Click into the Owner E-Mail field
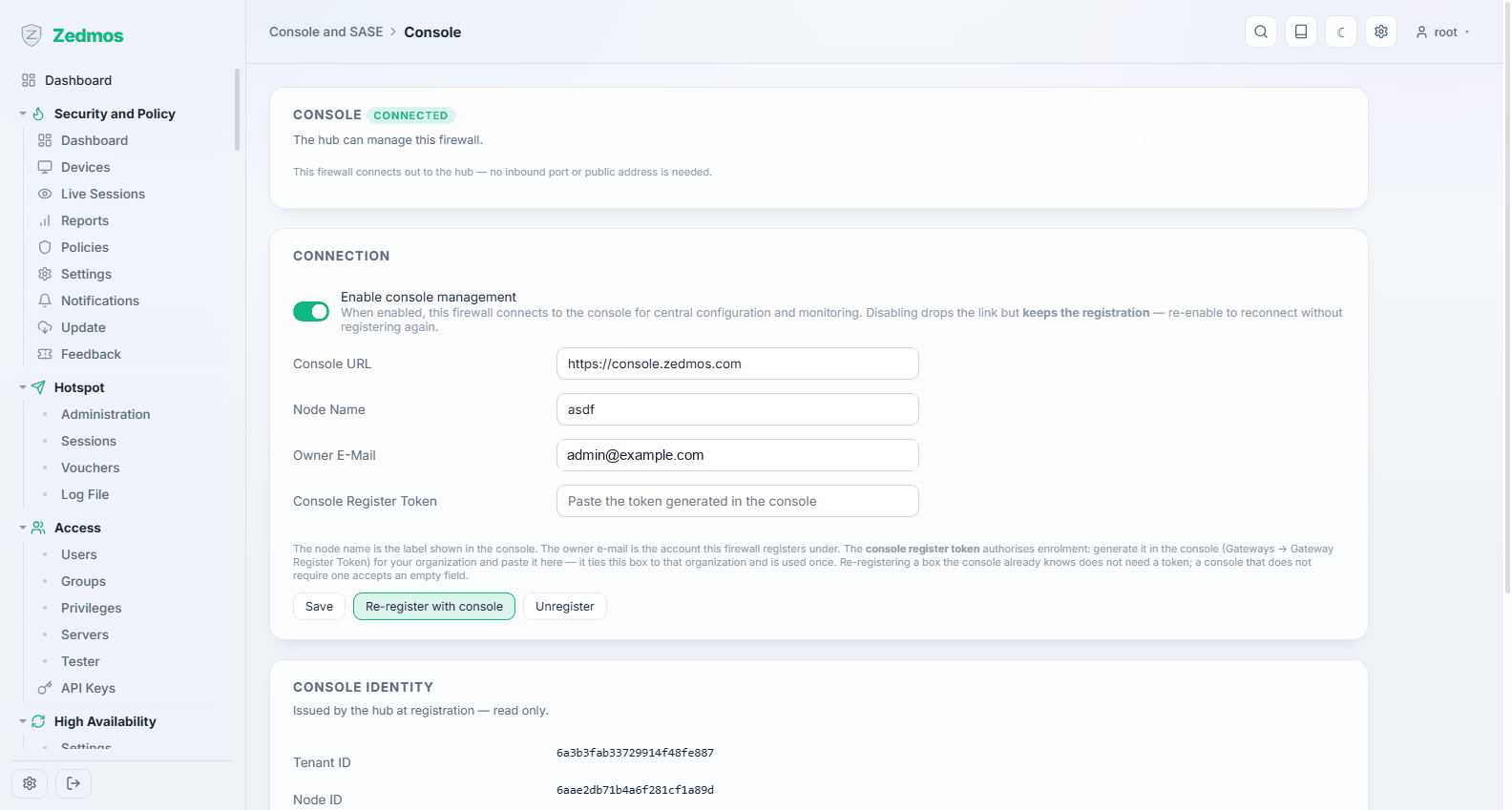 738,455
